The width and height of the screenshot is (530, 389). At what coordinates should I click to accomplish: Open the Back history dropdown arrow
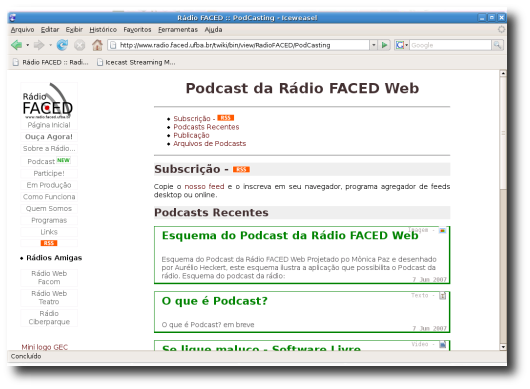click(x=28, y=45)
